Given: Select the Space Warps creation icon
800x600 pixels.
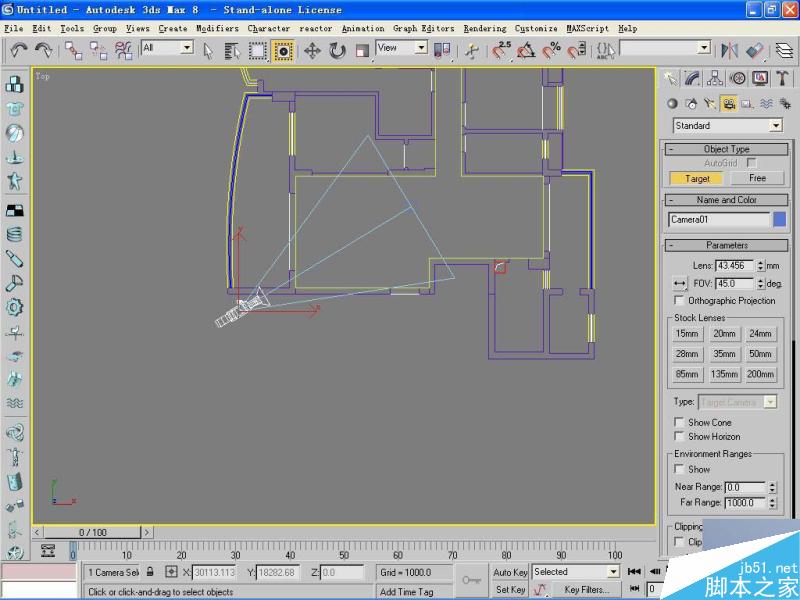Looking at the screenshot, I should tap(765, 103).
